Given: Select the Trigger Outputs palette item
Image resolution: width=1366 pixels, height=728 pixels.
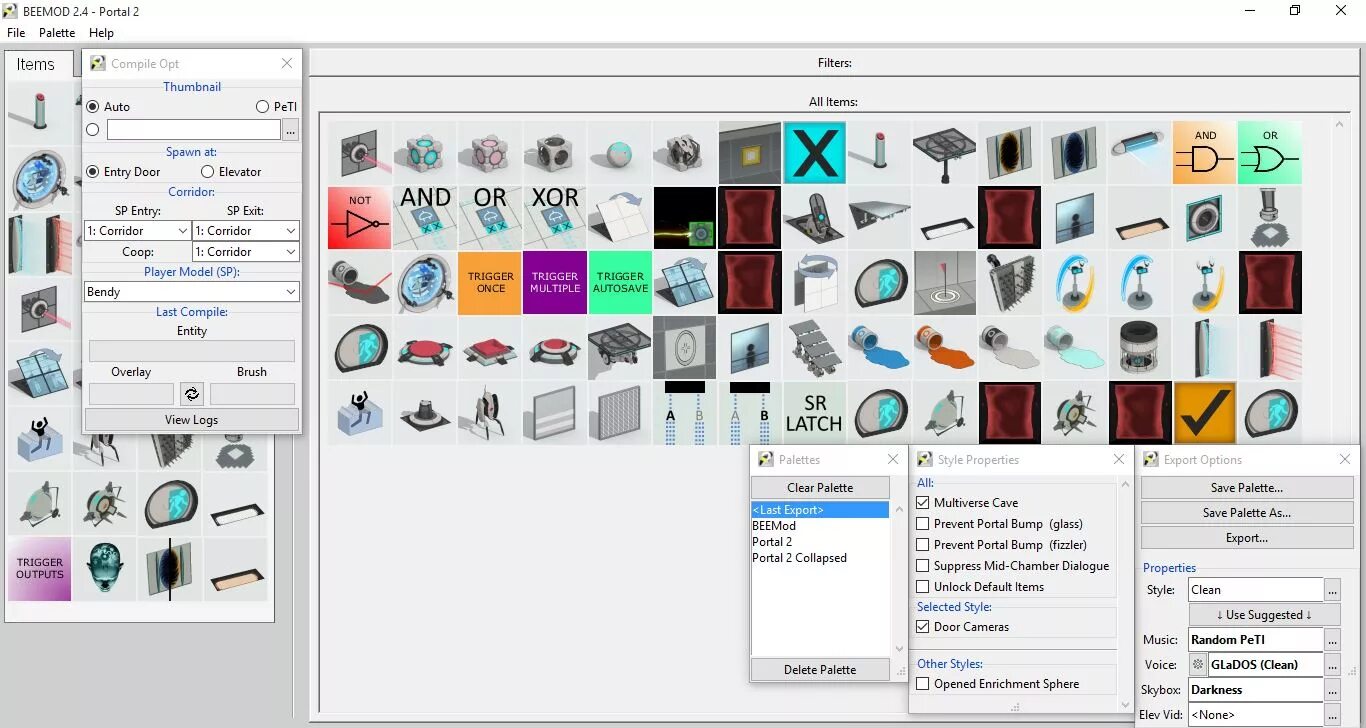Looking at the screenshot, I should pyautogui.click(x=39, y=569).
